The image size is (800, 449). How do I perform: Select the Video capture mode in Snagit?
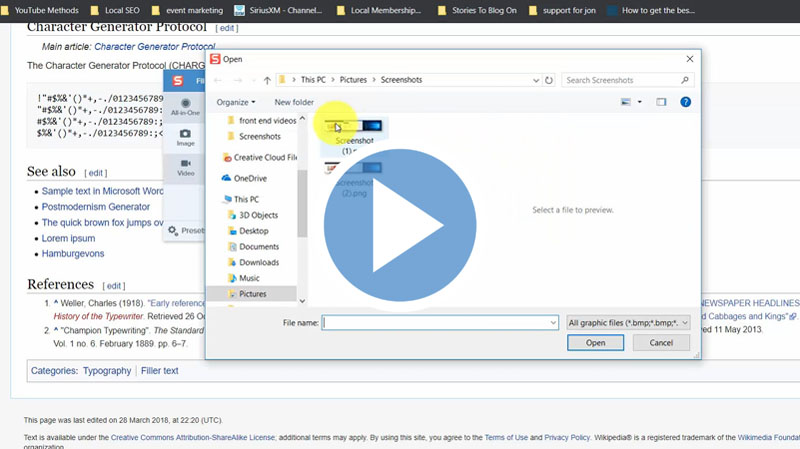185,167
